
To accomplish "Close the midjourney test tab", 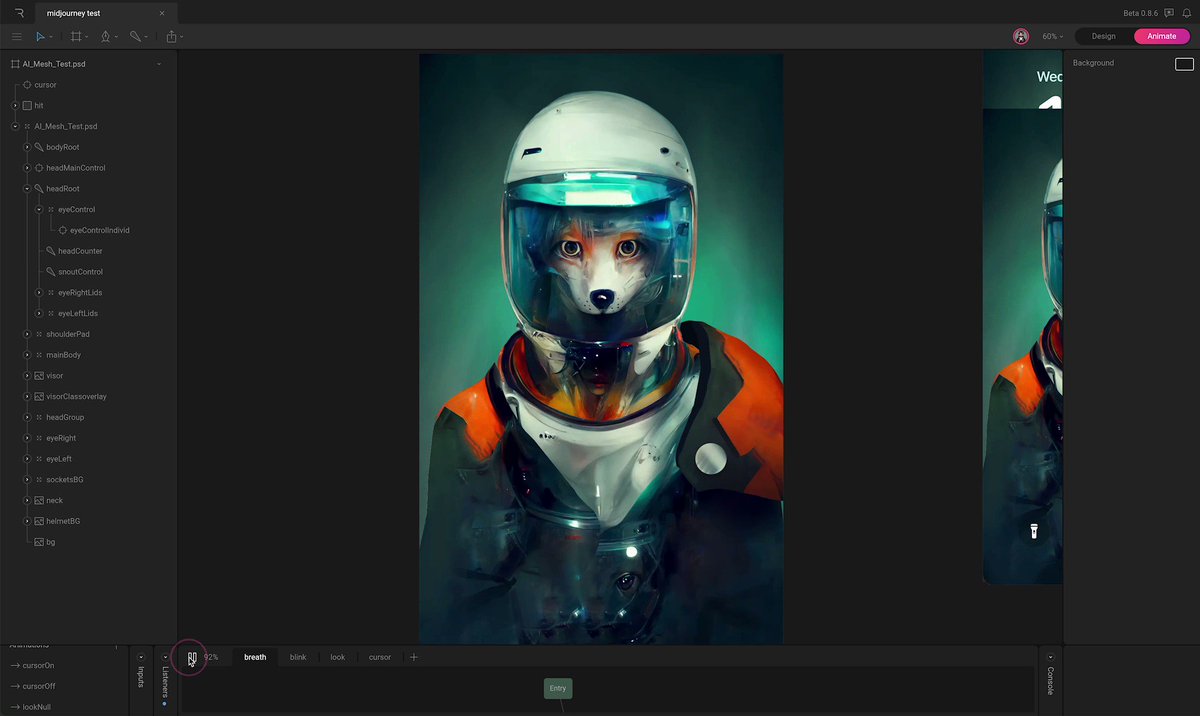I will pos(162,14).
